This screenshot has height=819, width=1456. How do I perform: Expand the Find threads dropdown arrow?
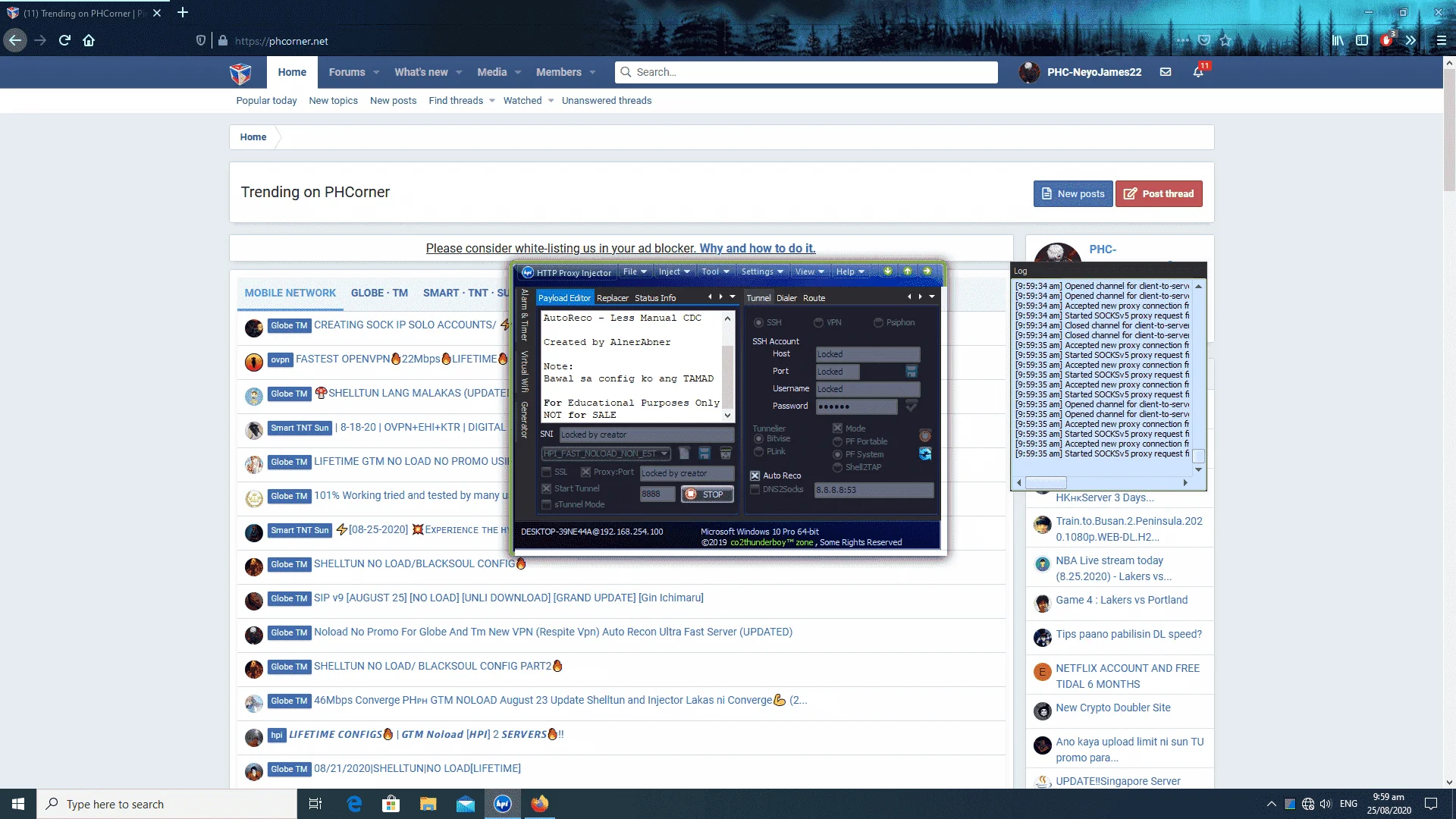pyautogui.click(x=492, y=101)
